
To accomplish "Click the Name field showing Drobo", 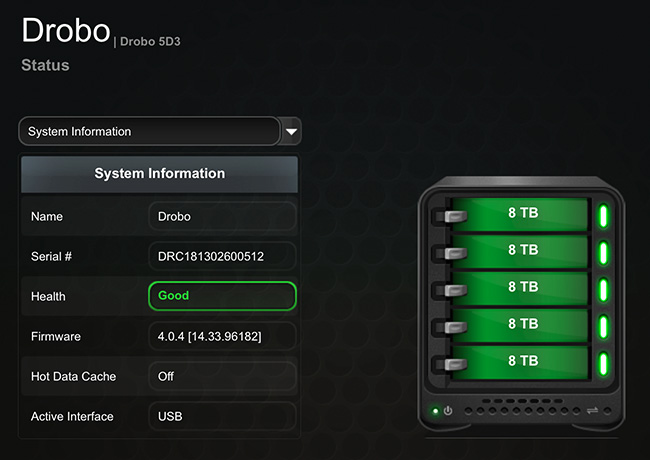I will (222, 216).
